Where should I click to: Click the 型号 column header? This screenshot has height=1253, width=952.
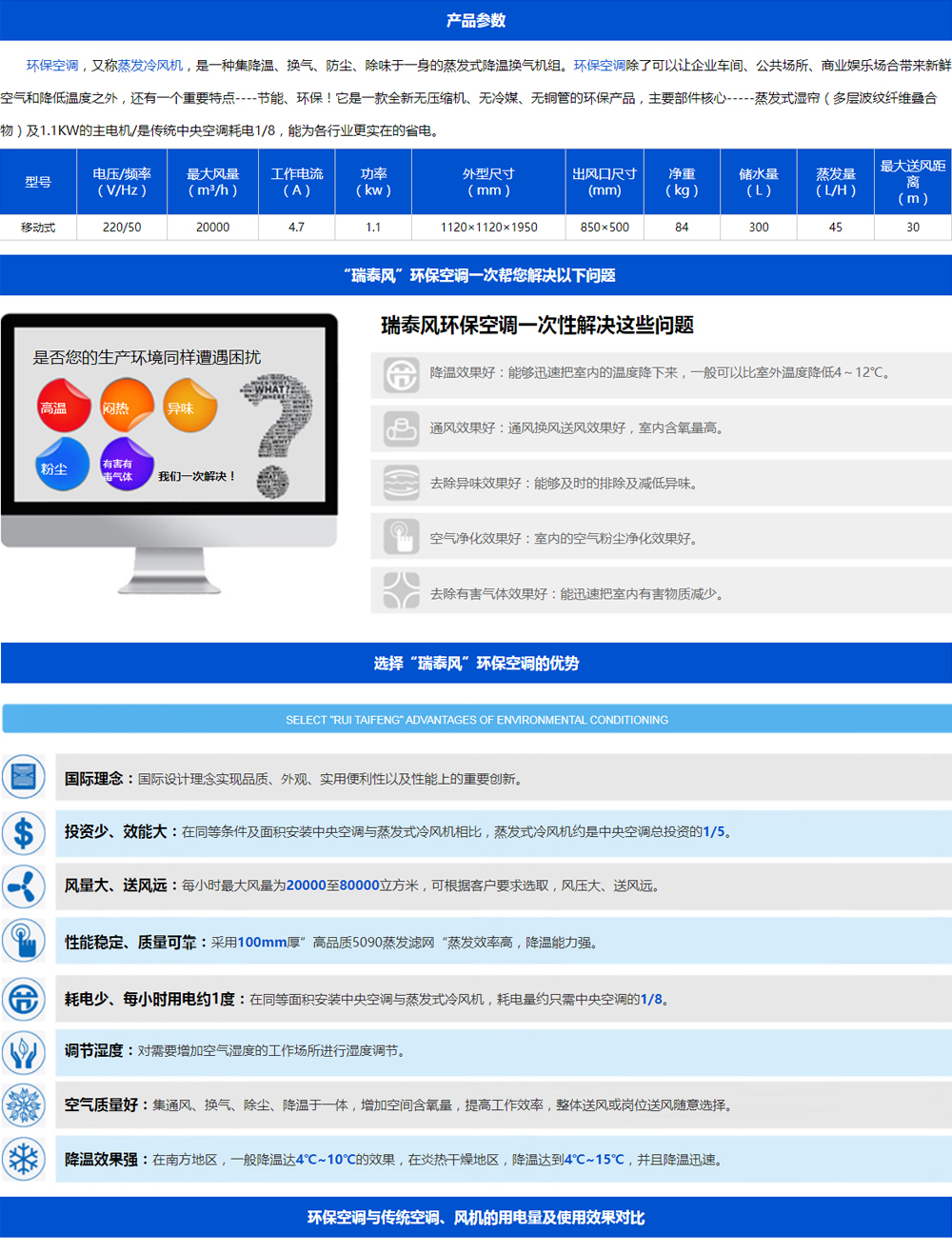point(38,182)
